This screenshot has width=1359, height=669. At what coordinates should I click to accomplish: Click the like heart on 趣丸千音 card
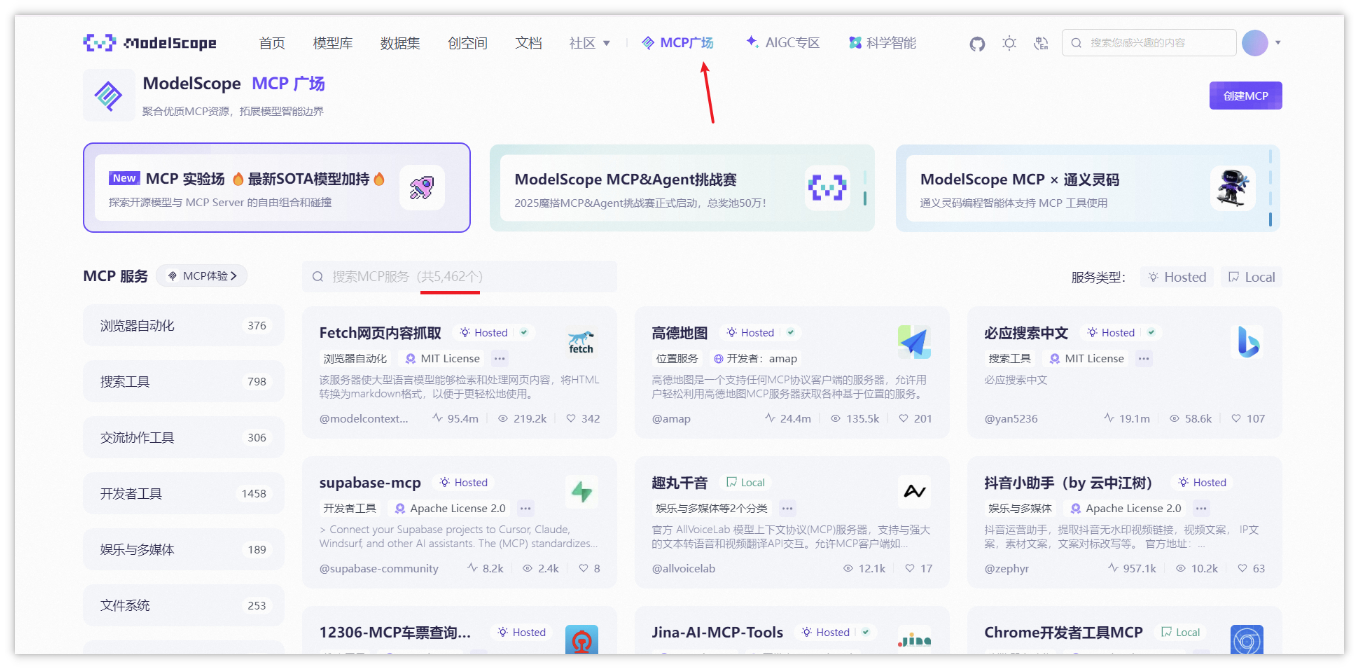[x=910, y=568]
